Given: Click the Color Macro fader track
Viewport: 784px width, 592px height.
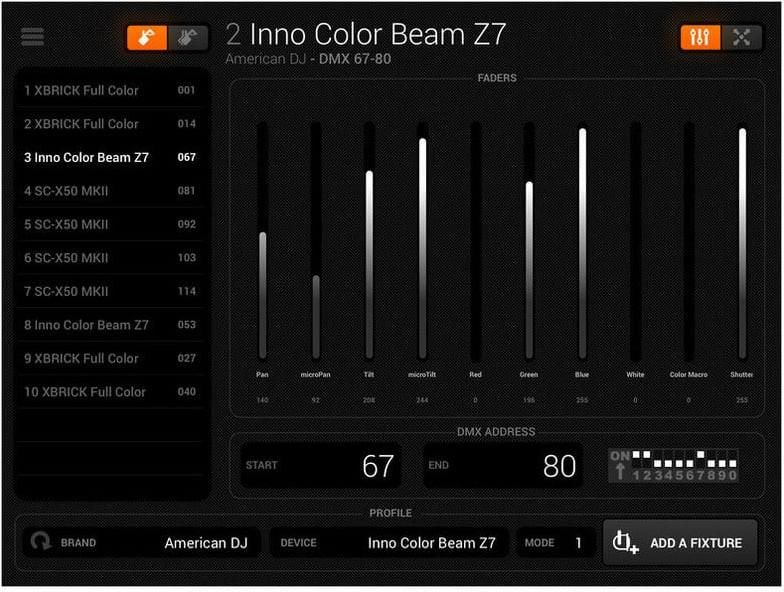Looking at the screenshot, I should coord(689,241).
